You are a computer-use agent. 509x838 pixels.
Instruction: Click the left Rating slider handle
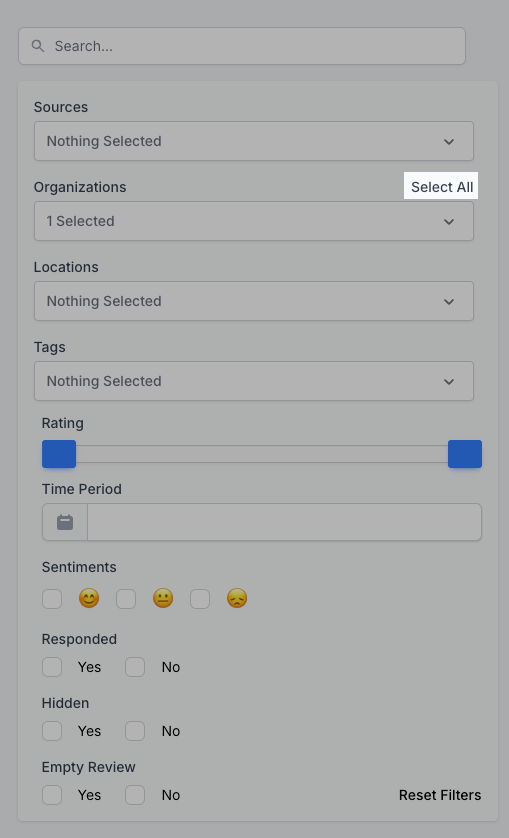click(x=59, y=454)
